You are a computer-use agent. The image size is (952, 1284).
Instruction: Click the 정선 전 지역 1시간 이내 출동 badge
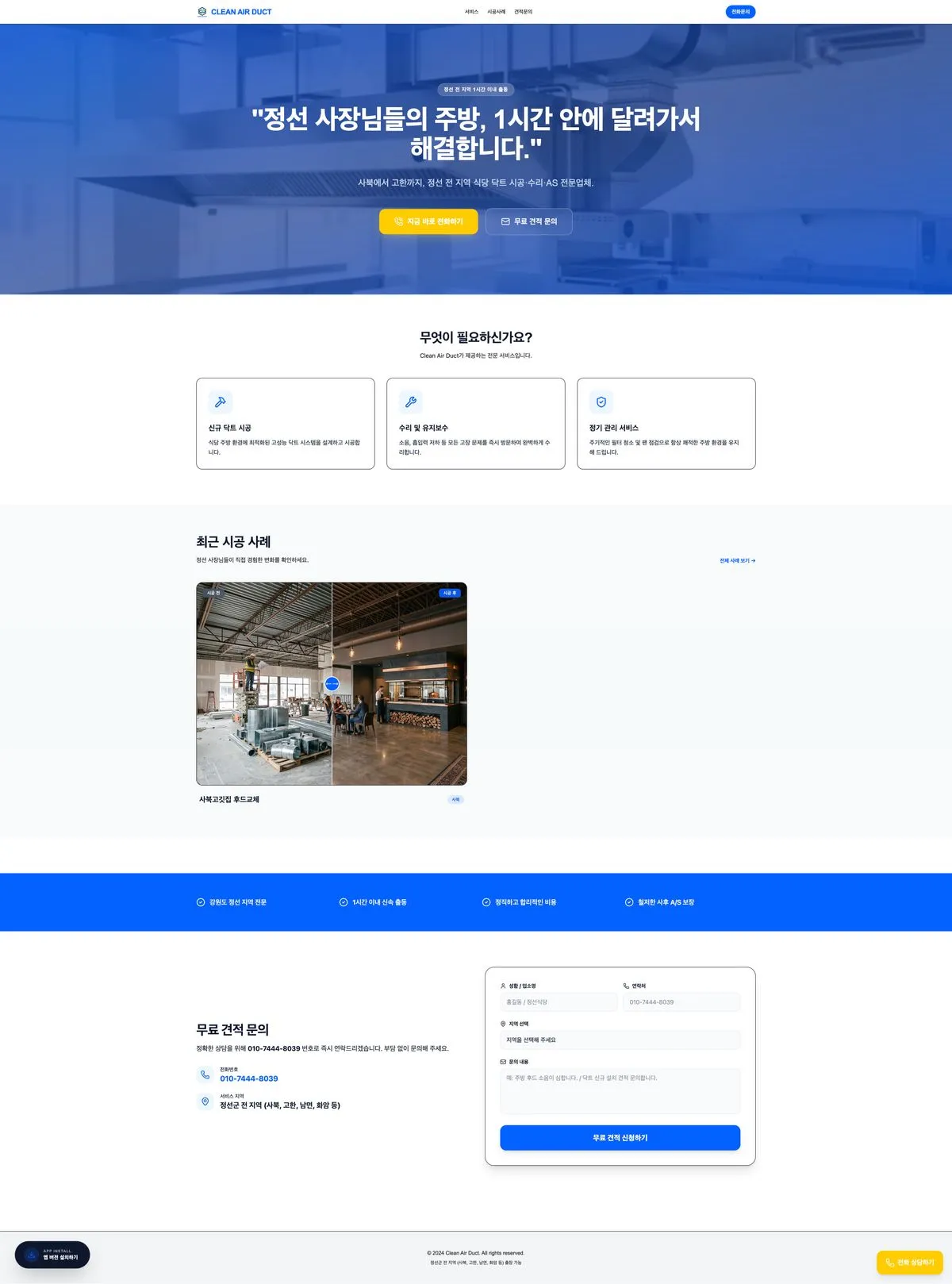[x=476, y=90]
